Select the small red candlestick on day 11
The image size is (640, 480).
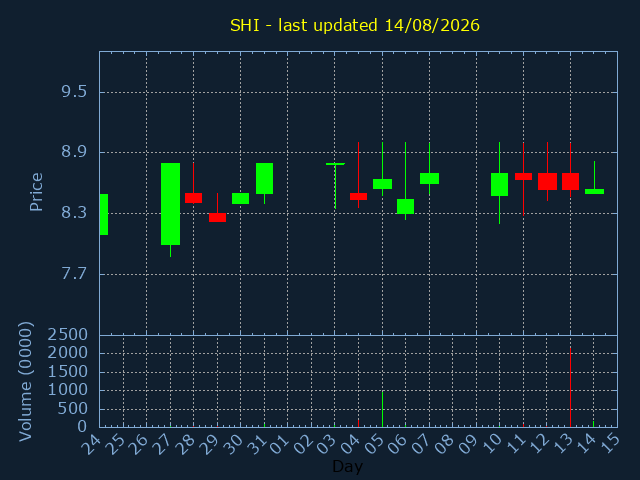[x=523, y=176]
